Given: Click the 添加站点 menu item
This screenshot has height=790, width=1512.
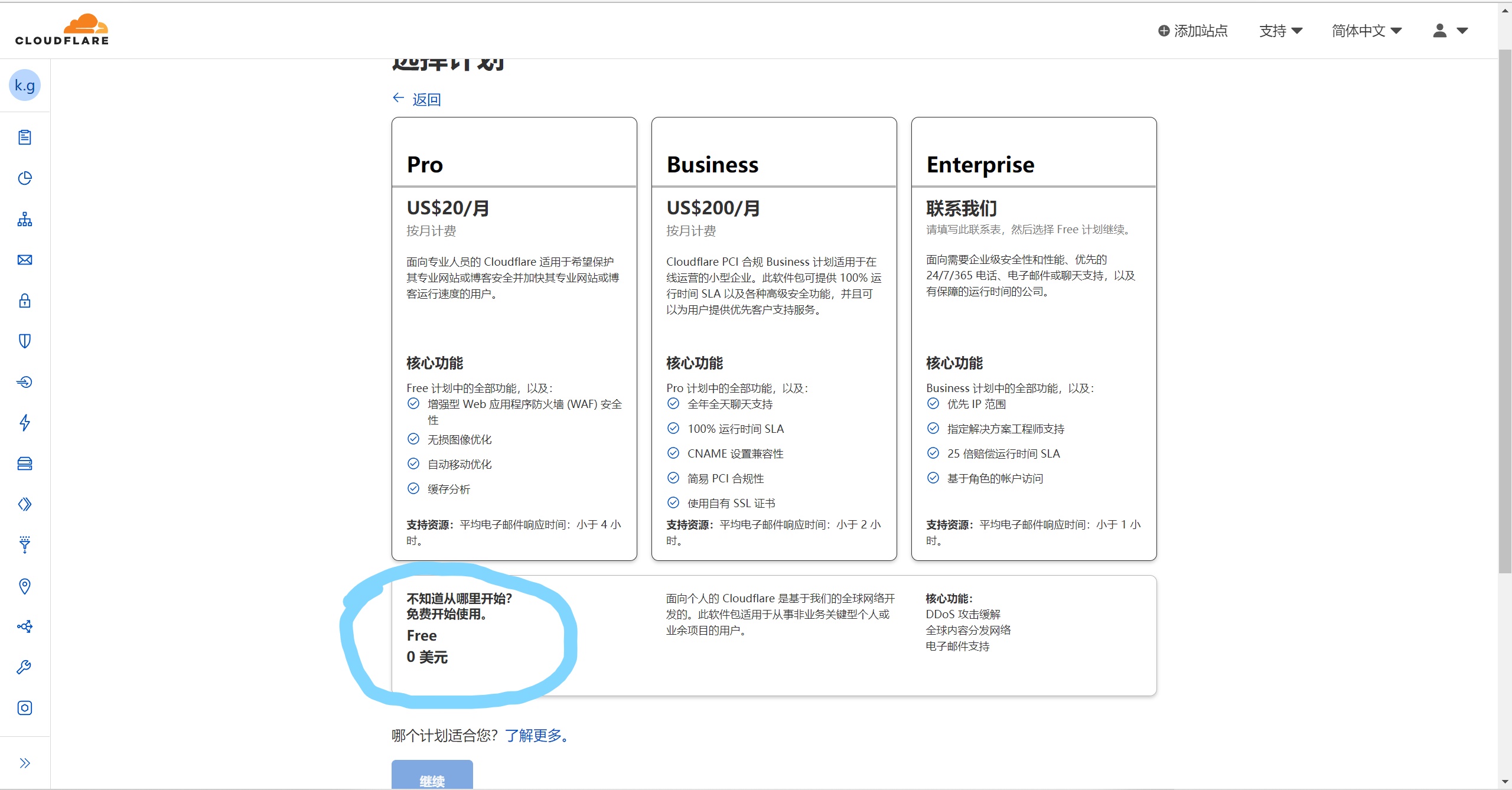Looking at the screenshot, I should tap(1192, 30).
